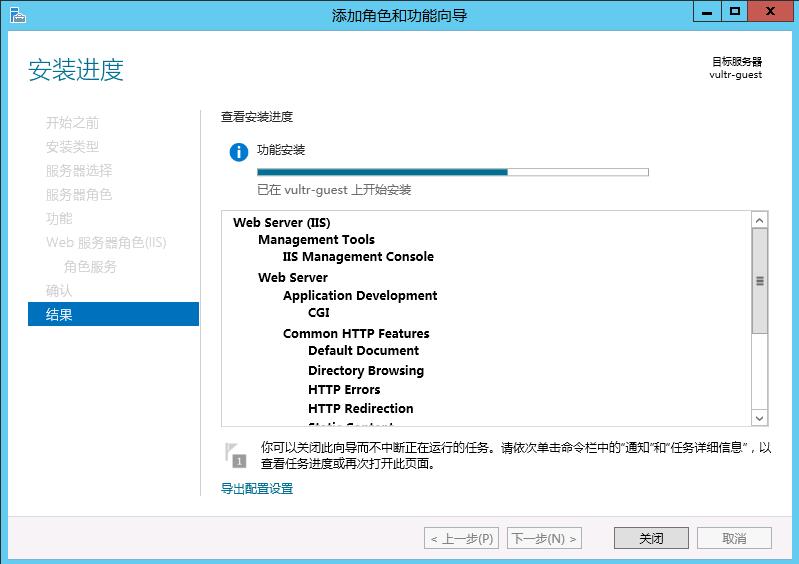Screen dimensions: 799x564
Task: Click HTTP Redirection entry
Action: [x=360, y=409]
